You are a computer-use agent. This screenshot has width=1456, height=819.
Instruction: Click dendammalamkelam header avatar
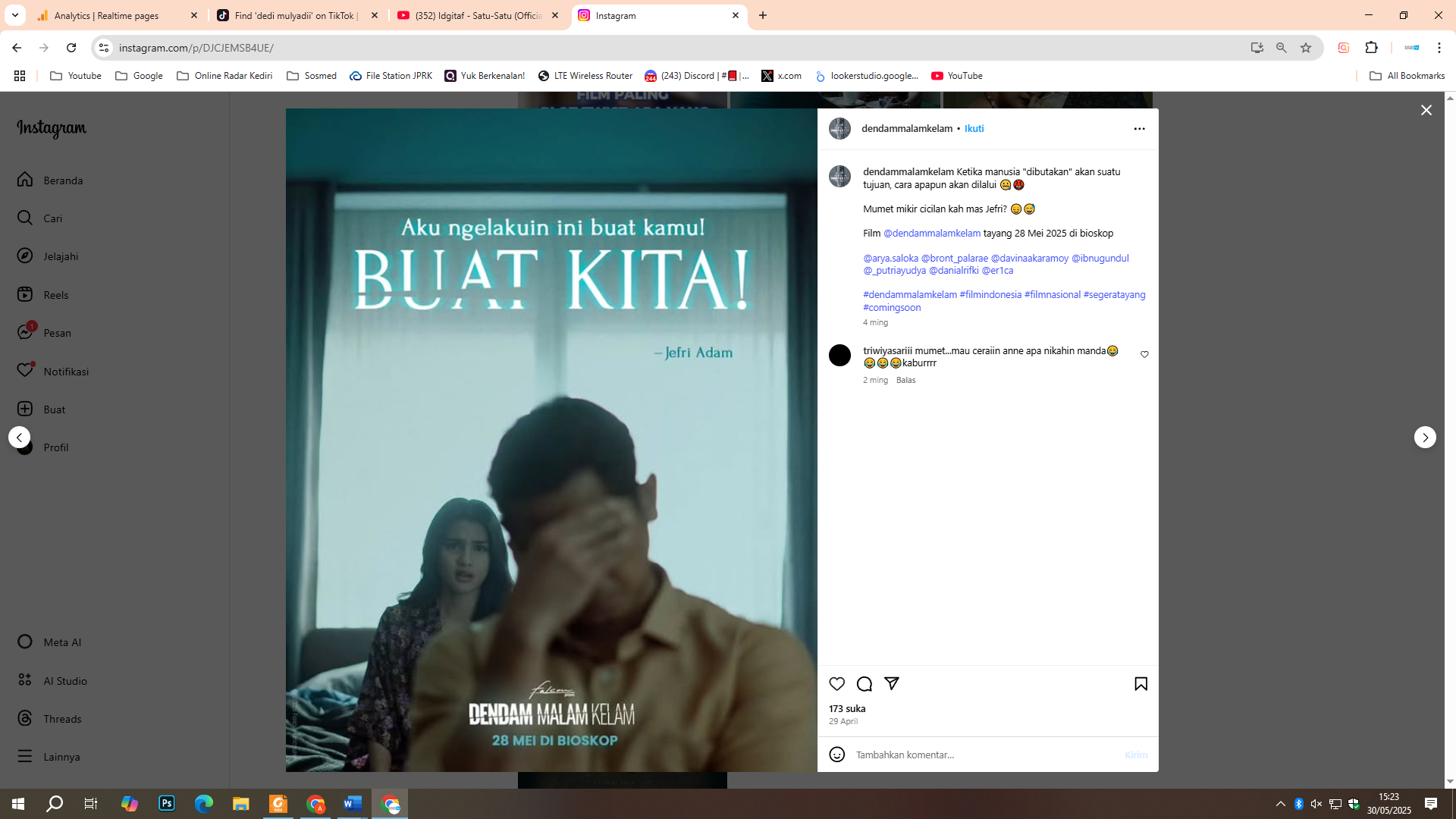(839, 129)
